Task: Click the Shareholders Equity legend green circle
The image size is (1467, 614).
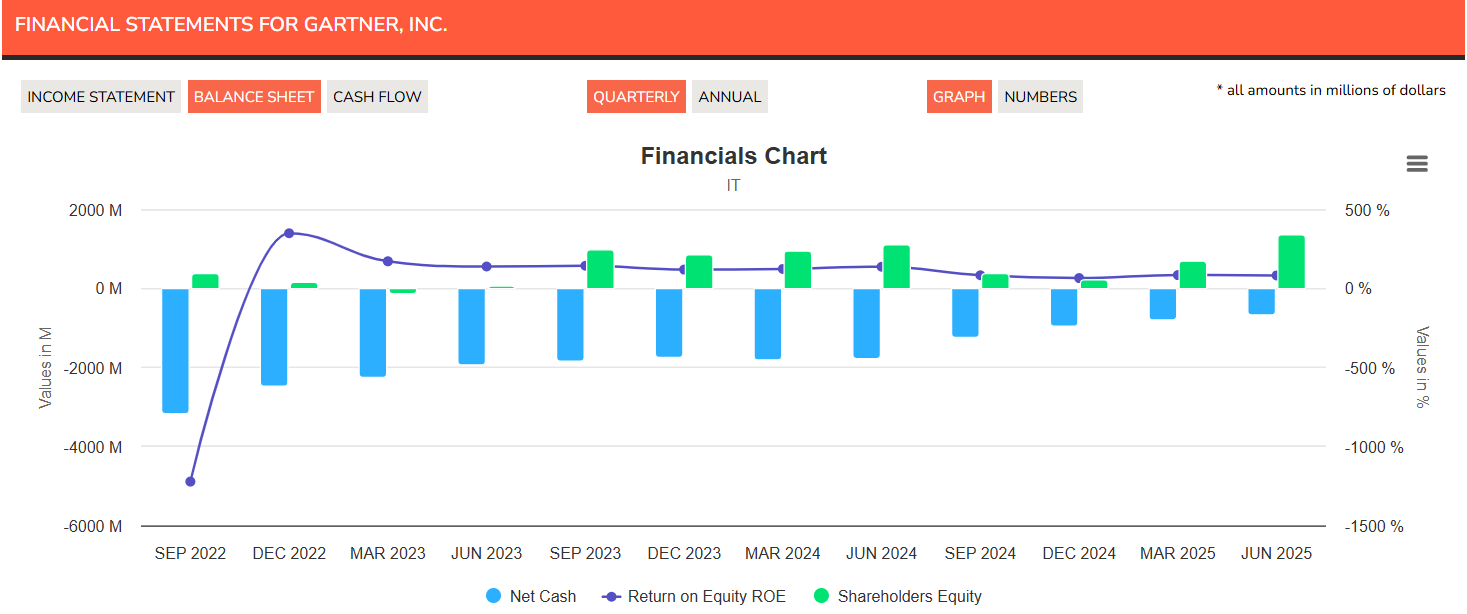Action: click(x=821, y=596)
